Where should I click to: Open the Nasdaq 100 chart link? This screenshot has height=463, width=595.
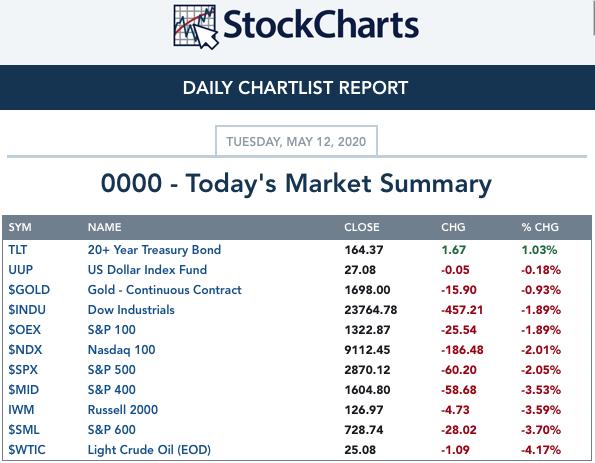click(121, 350)
